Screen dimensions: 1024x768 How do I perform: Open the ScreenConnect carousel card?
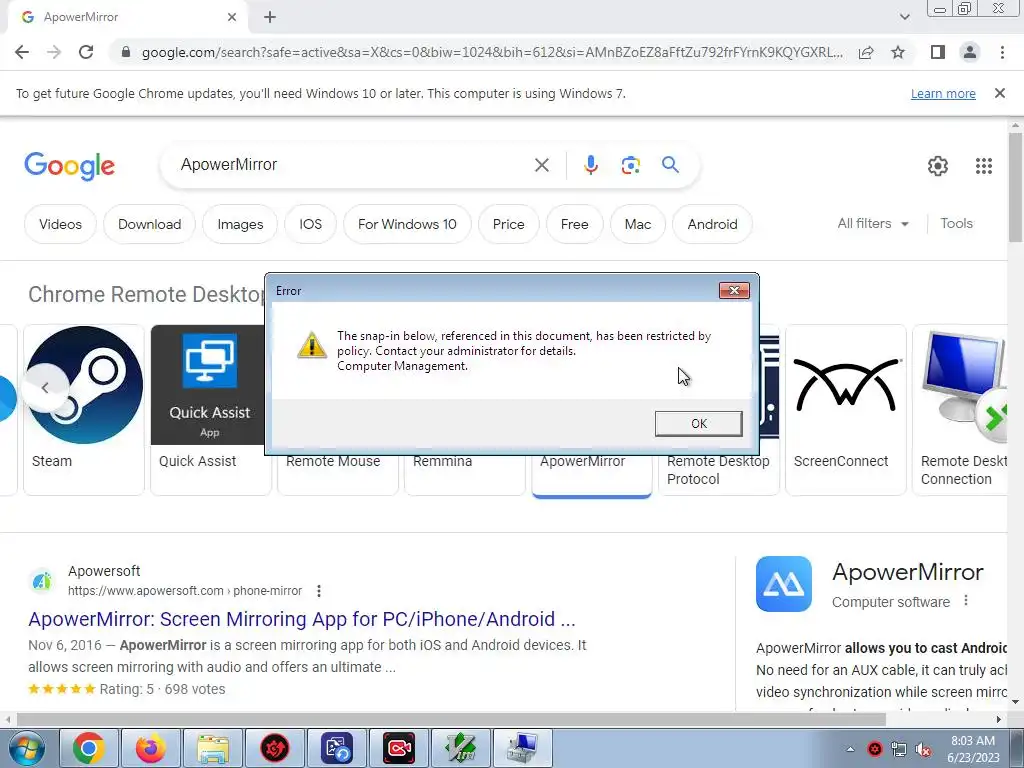point(846,410)
